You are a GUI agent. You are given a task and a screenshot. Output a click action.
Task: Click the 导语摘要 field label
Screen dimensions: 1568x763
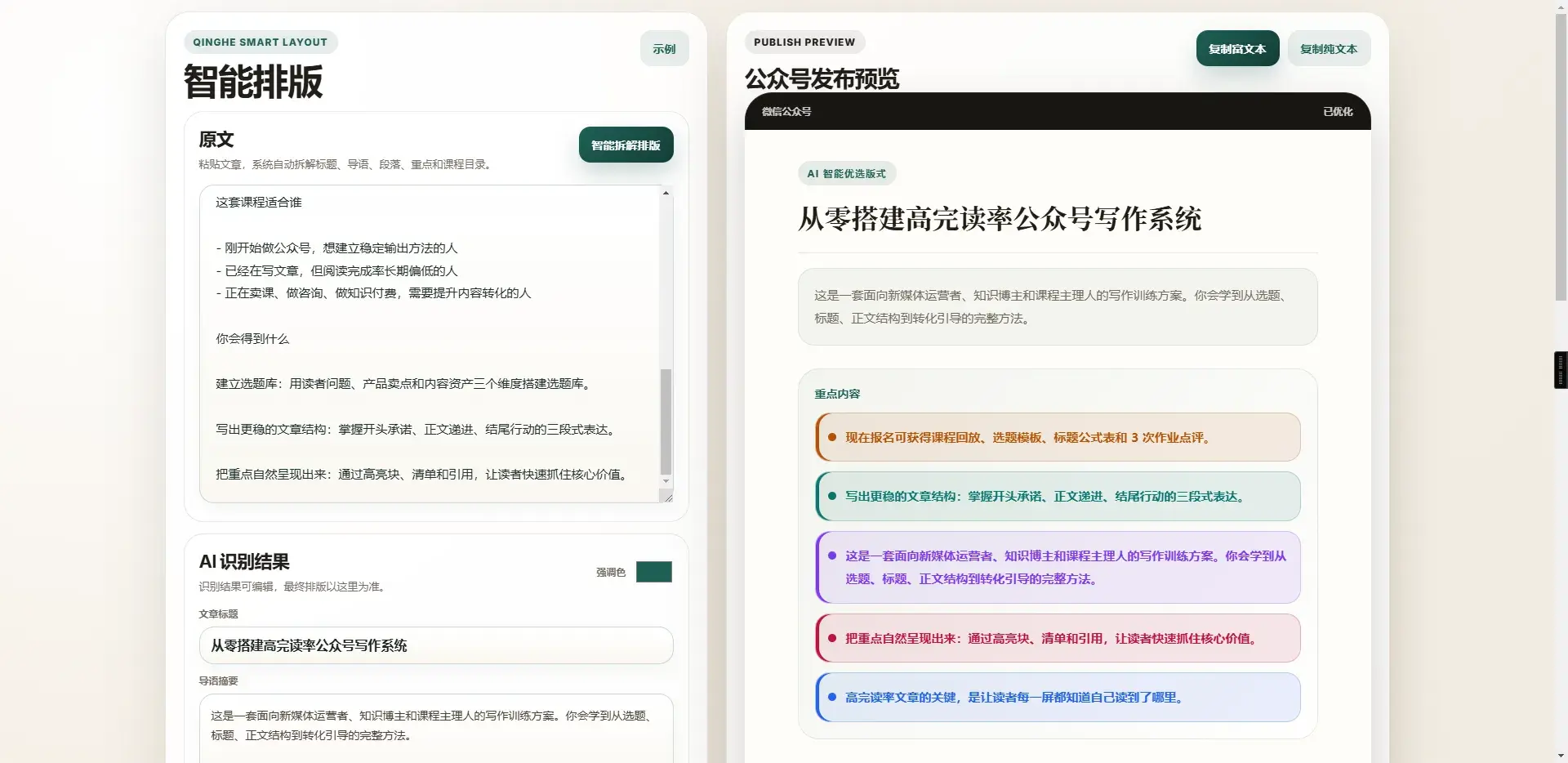pyautogui.click(x=219, y=681)
